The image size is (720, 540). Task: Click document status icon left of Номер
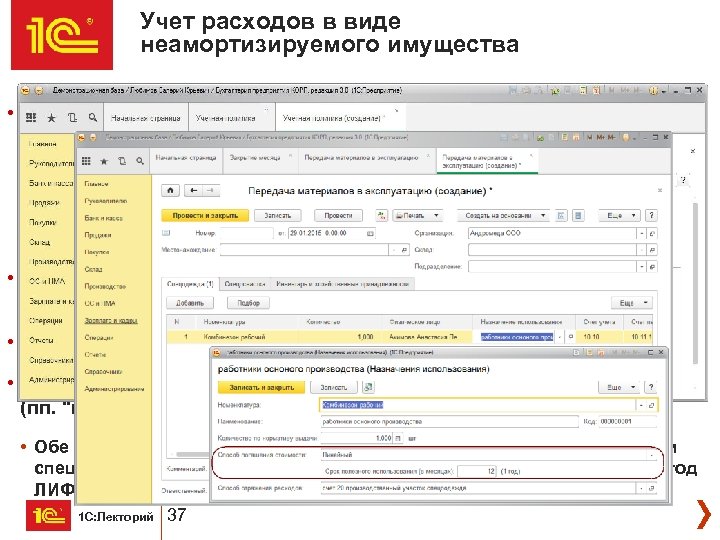tap(166, 233)
